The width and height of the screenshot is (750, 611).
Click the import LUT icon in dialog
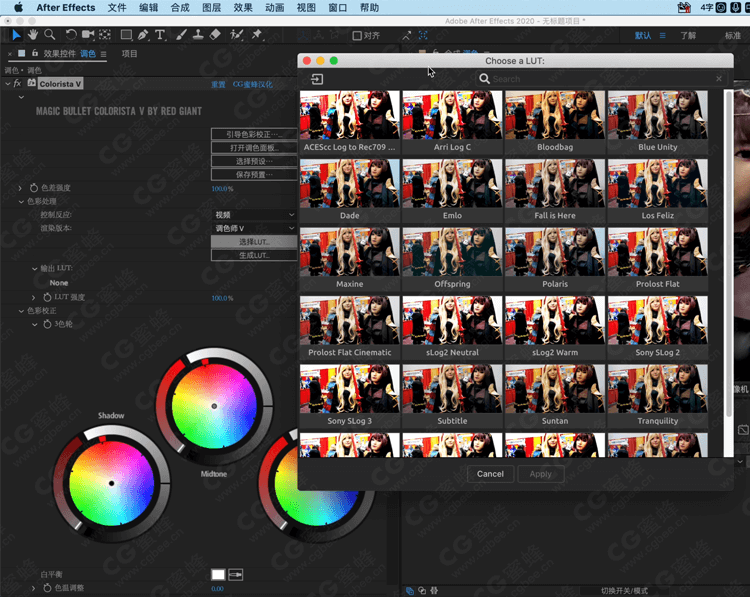tap(317, 79)
